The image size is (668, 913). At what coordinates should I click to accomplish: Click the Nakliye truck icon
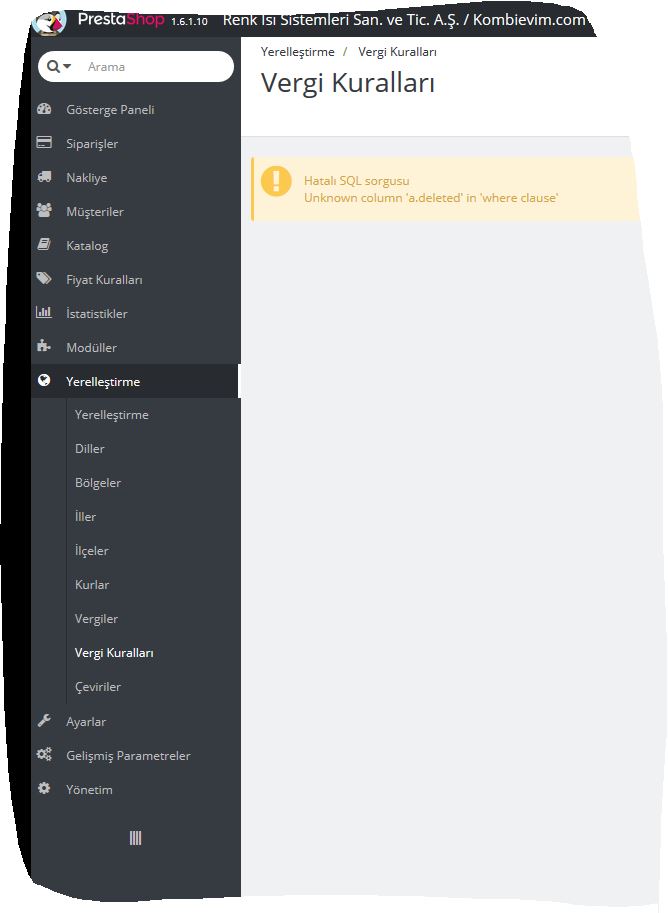[44, 177]
